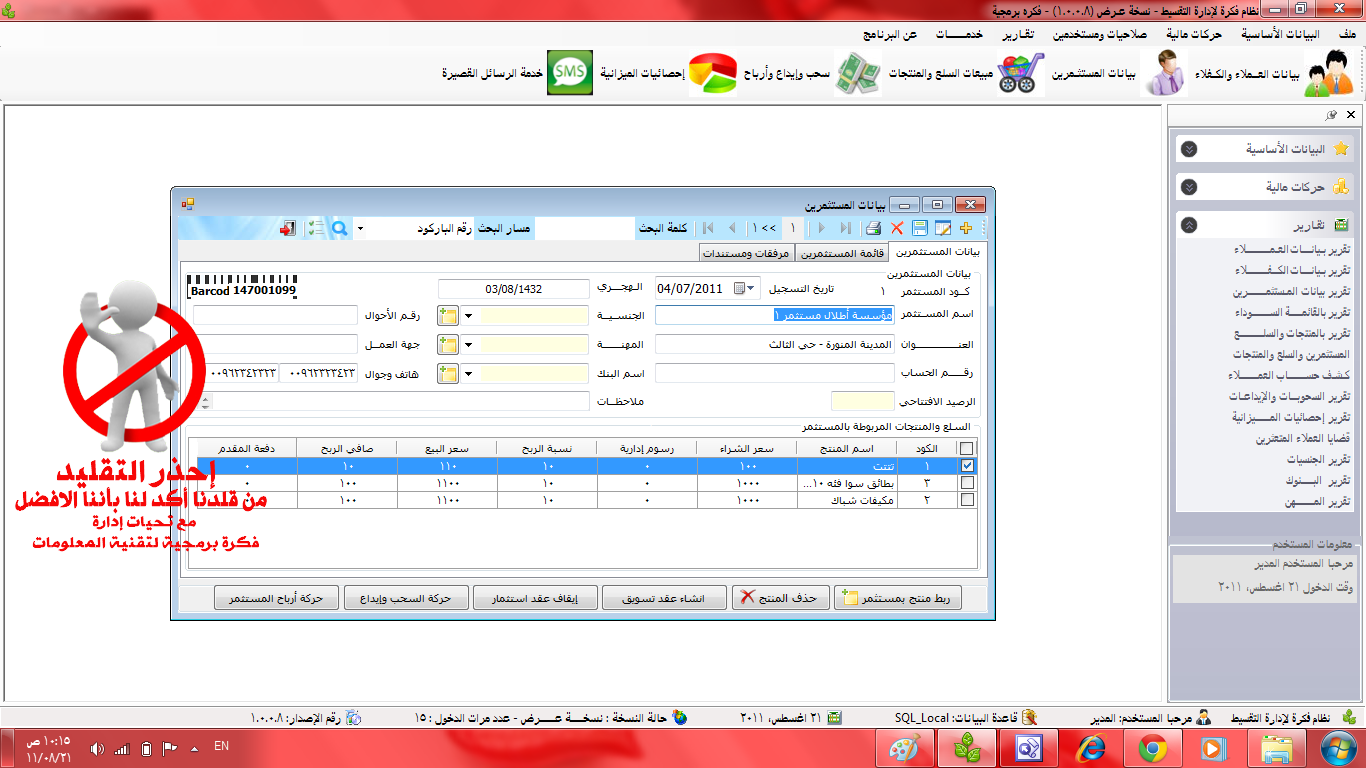This screenshot has height=768, width=1366.
Task: Open the nationality (الجنسية) combo box
Action: pyautogui.click(x=469, y=316)
